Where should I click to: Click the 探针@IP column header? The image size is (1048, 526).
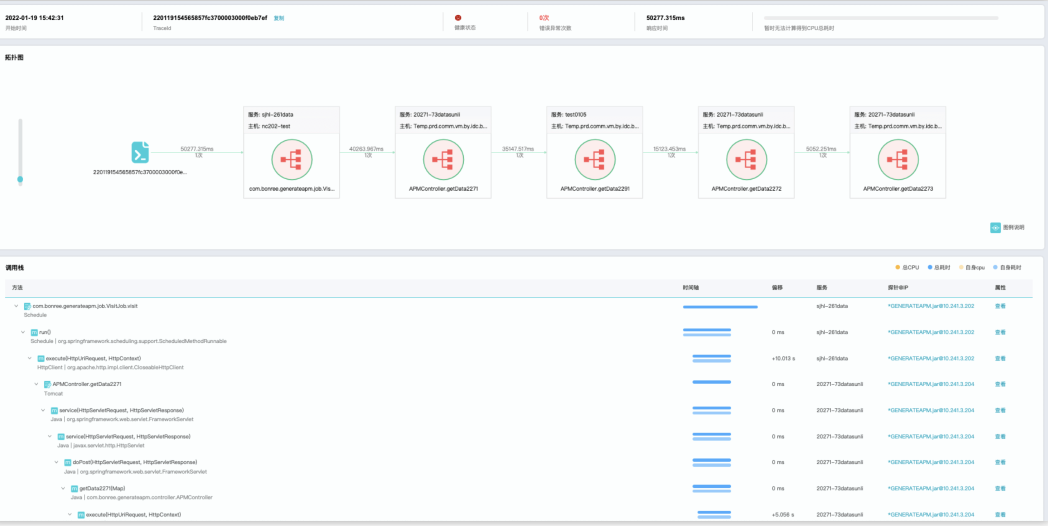point(898,287)
